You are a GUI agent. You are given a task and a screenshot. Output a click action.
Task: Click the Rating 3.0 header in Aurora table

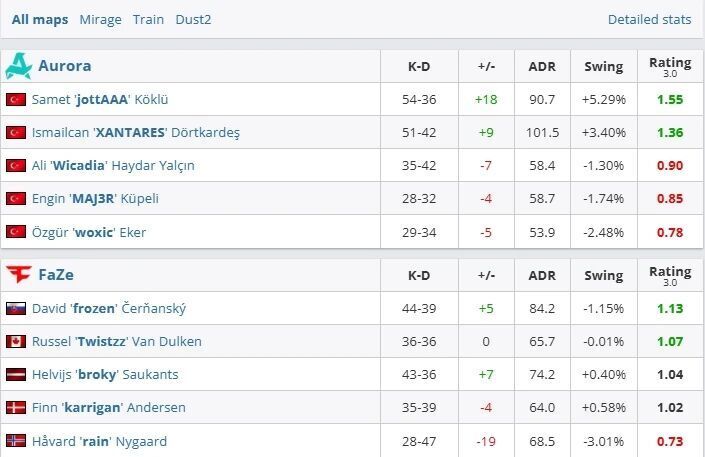(x=669, y=66)
